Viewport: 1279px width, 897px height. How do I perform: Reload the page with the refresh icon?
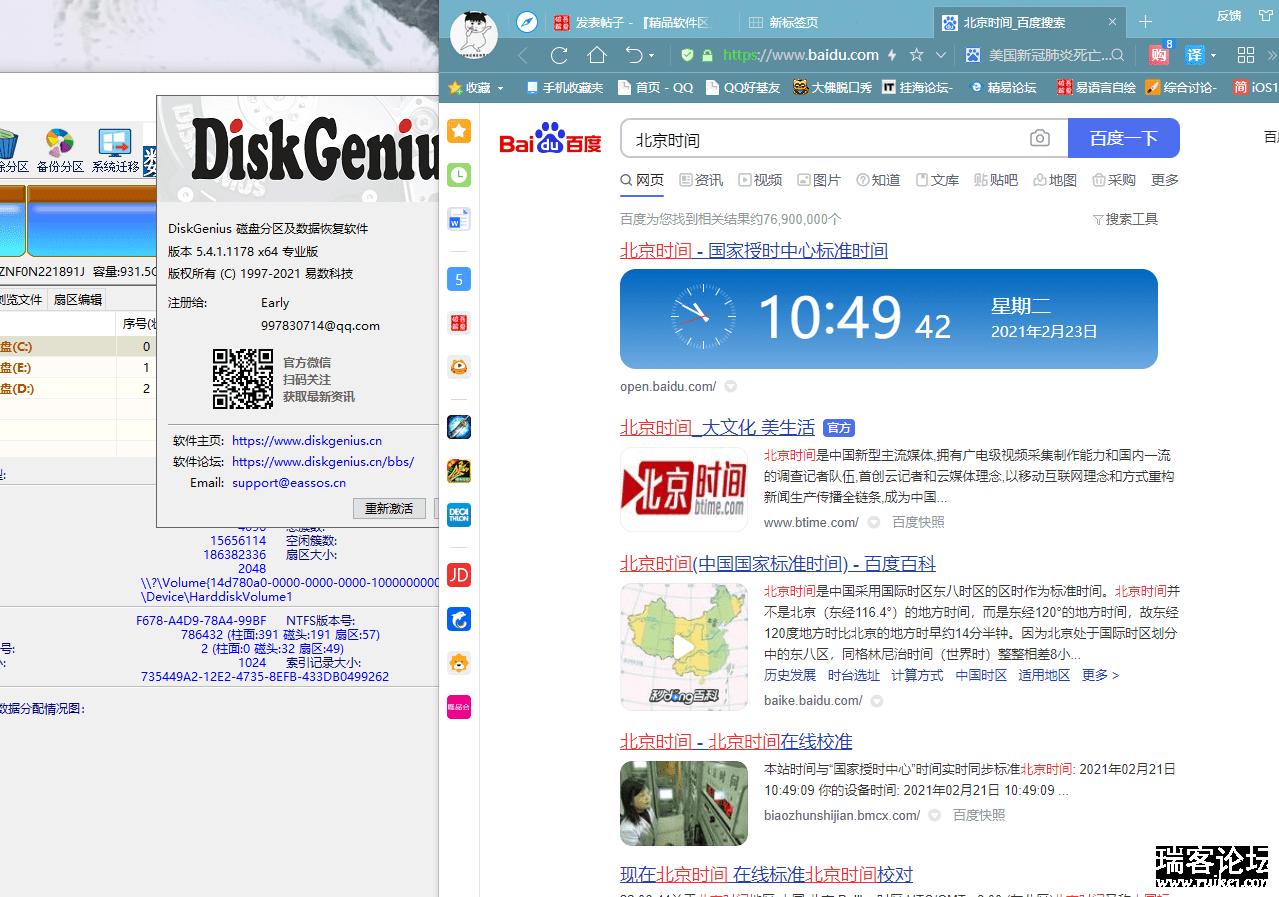coord(559,55)
